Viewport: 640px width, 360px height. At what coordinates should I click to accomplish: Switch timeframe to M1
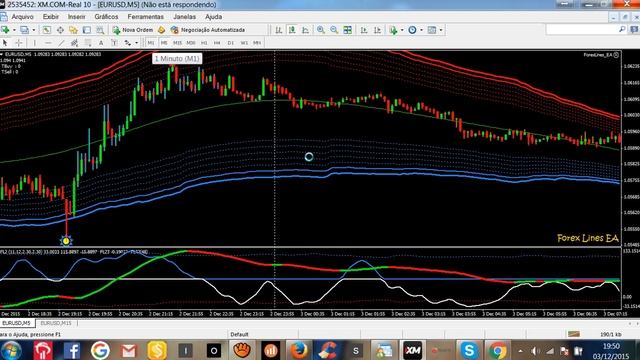point(151,43)
